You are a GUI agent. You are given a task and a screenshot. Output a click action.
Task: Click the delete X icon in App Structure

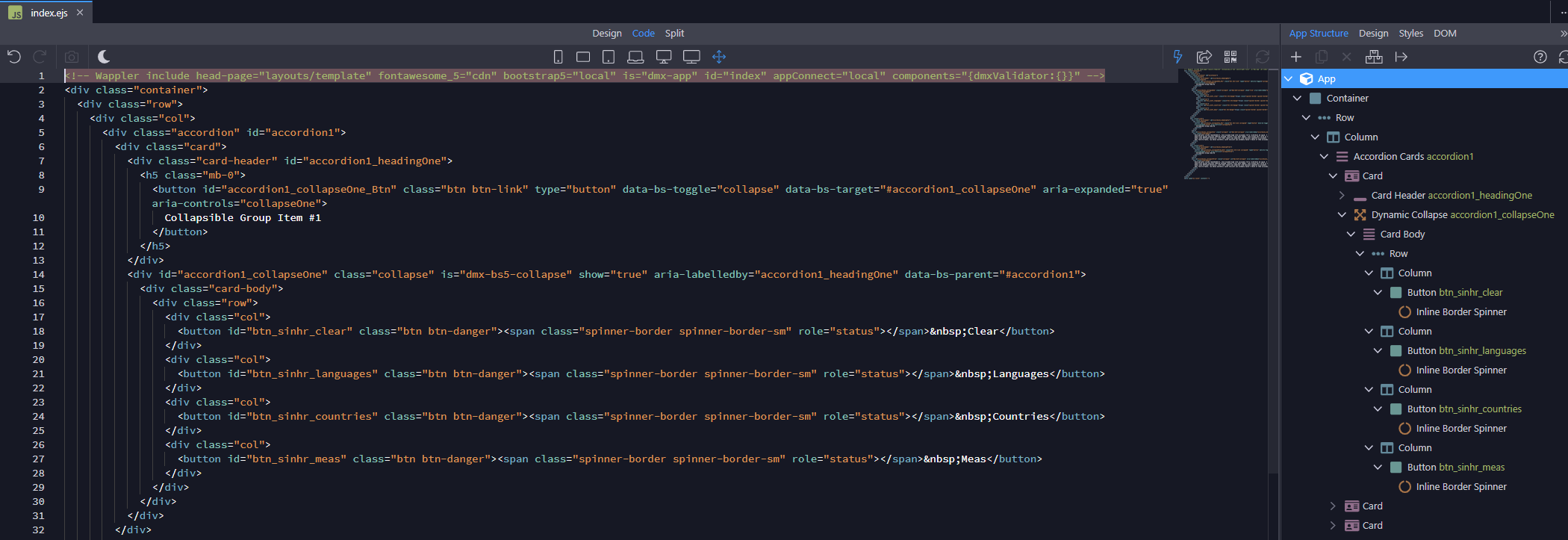tap(1347, 57)
